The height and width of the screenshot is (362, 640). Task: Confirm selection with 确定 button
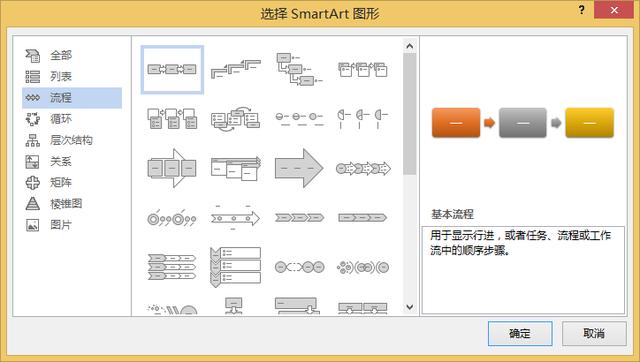(x=520, y=333)
